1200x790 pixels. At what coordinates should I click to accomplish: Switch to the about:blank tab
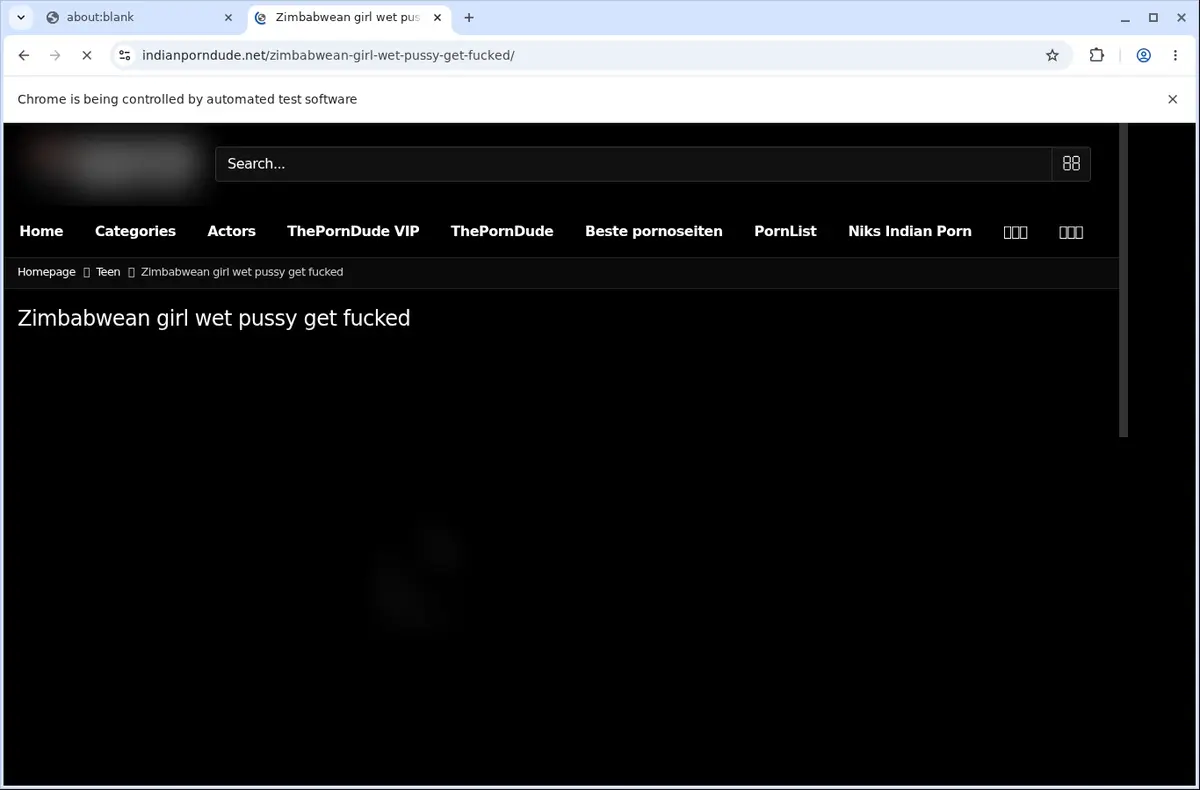click(138, 17)
